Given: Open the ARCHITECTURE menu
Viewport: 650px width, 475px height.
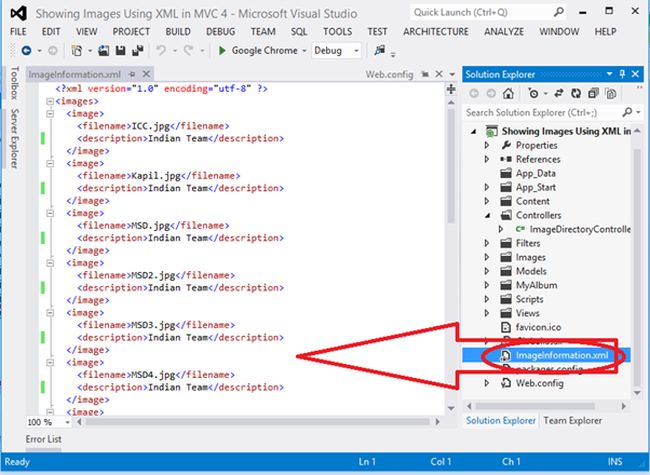Looking at the screenshot, I should (x=435, y=31).
